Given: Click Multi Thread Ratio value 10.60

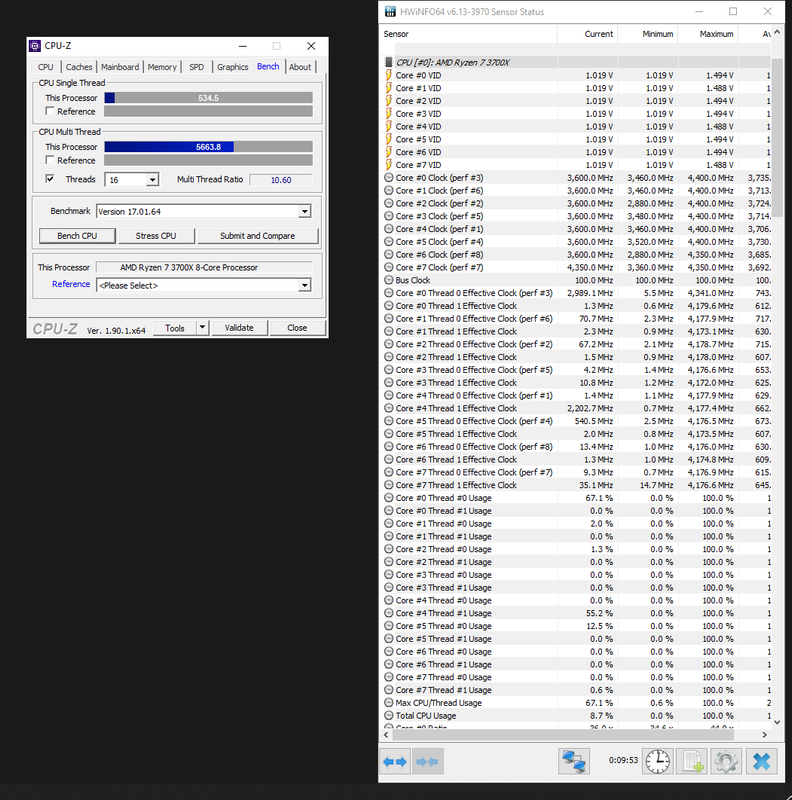Looking at the screenshot, I should pos(281,180).
